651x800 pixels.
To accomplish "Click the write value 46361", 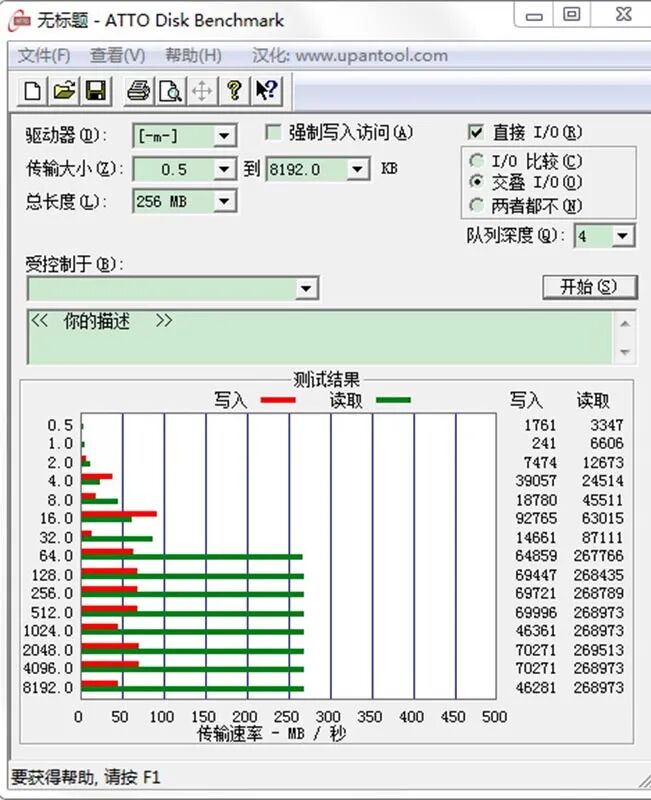I will (536, 631).
